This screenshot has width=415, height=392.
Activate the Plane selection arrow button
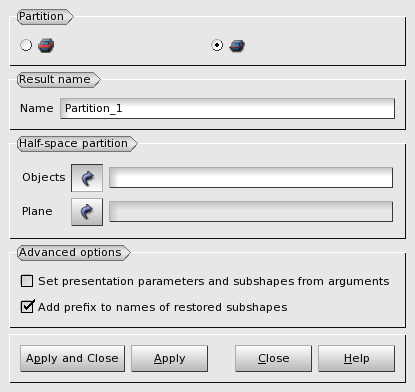[87, 212]
